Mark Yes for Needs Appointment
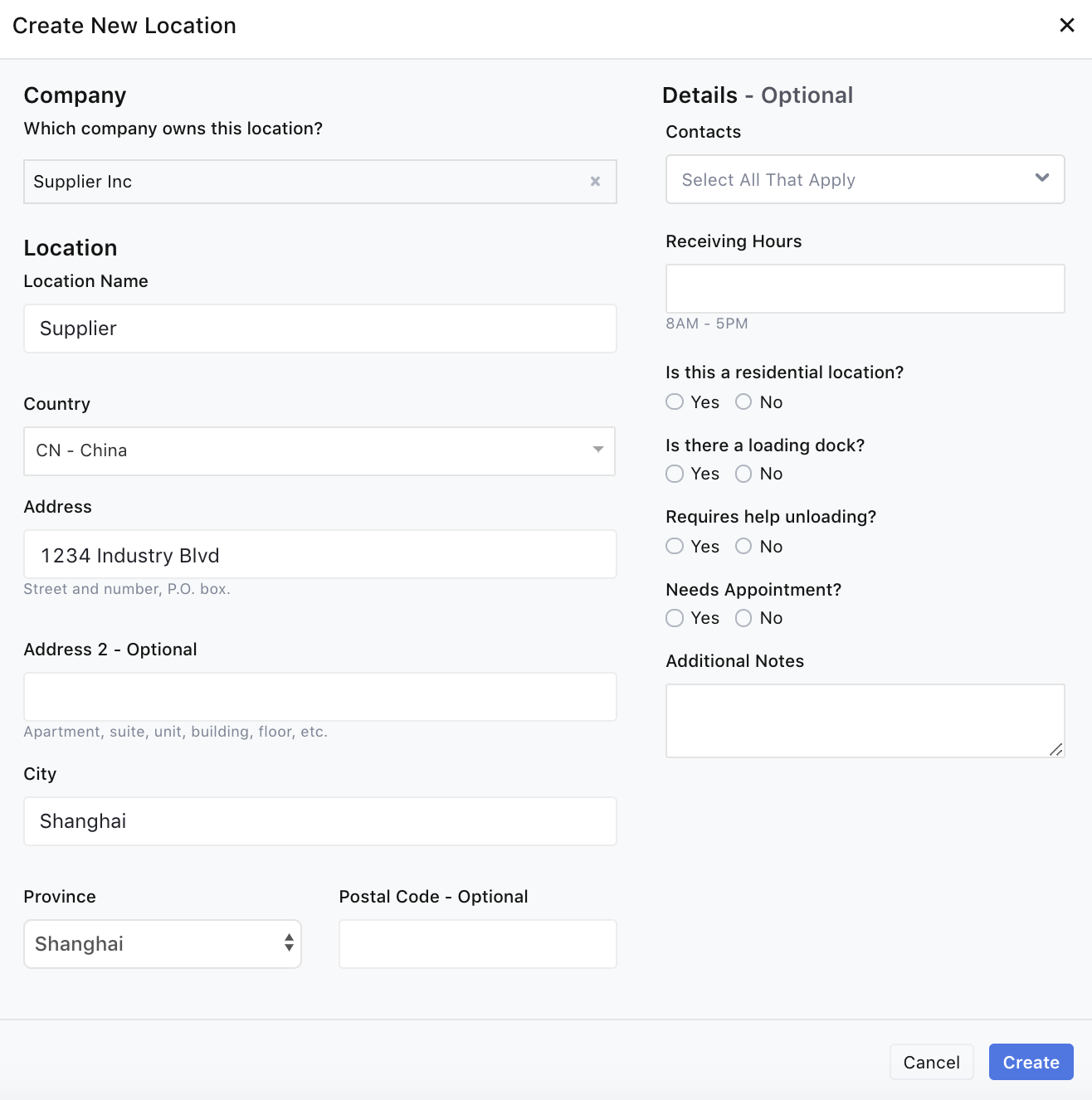This screenshot has height=1100, width=1092. tap(675, 618)
